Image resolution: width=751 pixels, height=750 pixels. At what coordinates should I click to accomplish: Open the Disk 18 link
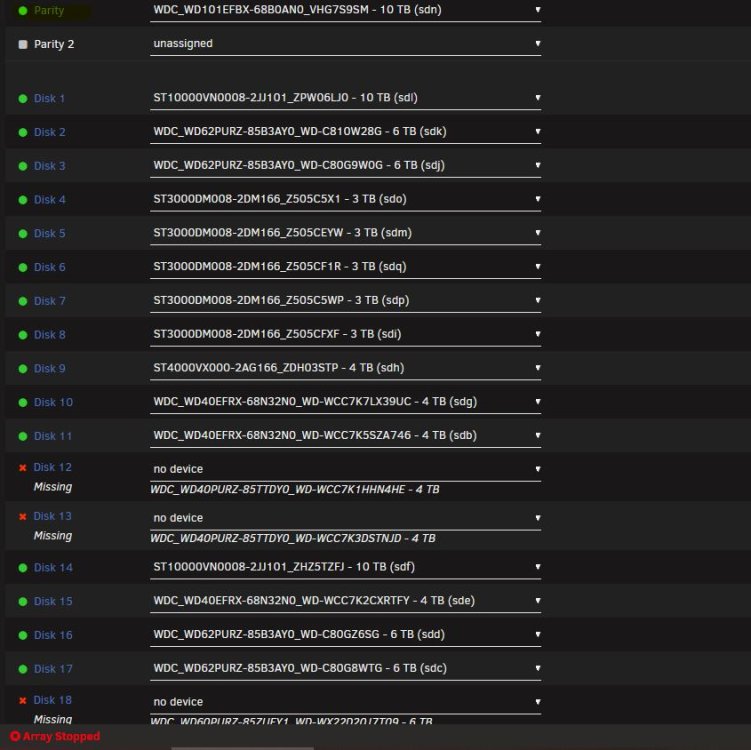click(x=52, y=700)
